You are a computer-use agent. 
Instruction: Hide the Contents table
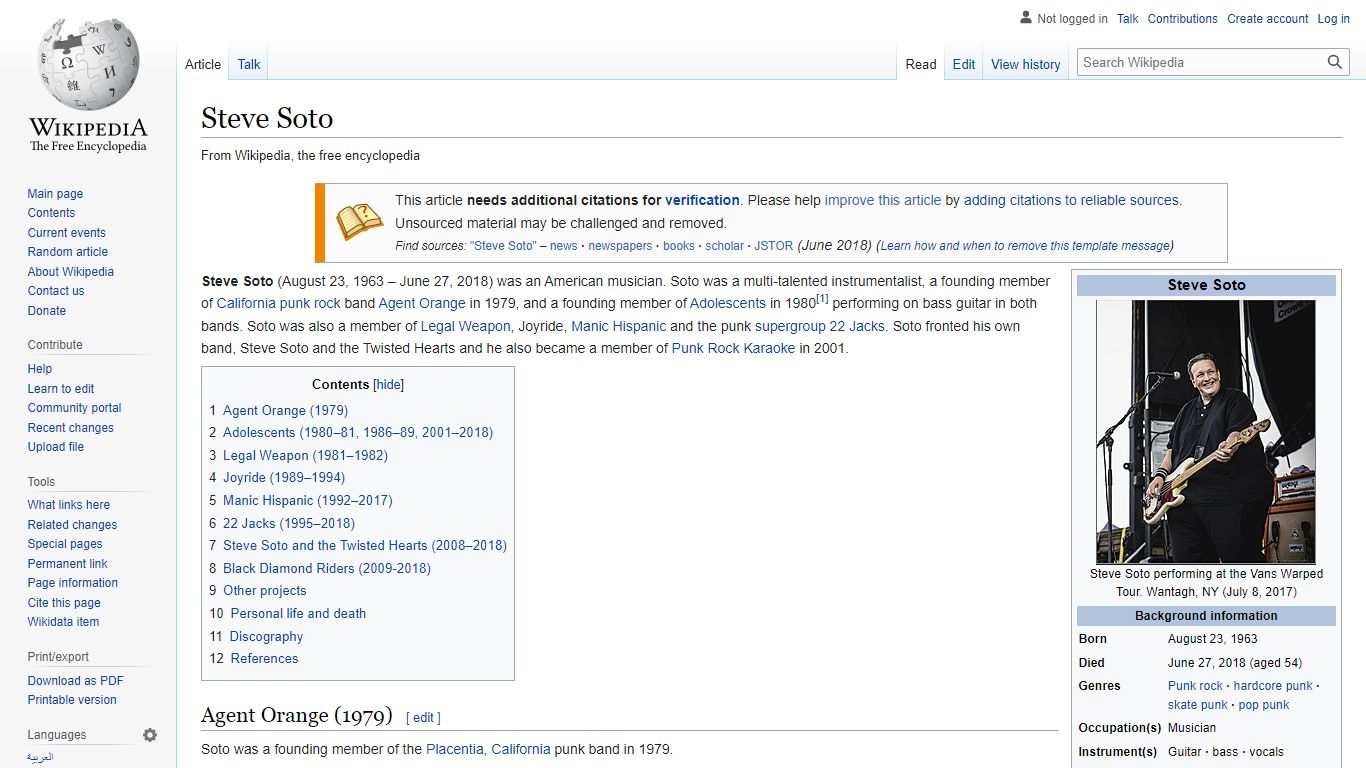(389, 384)
